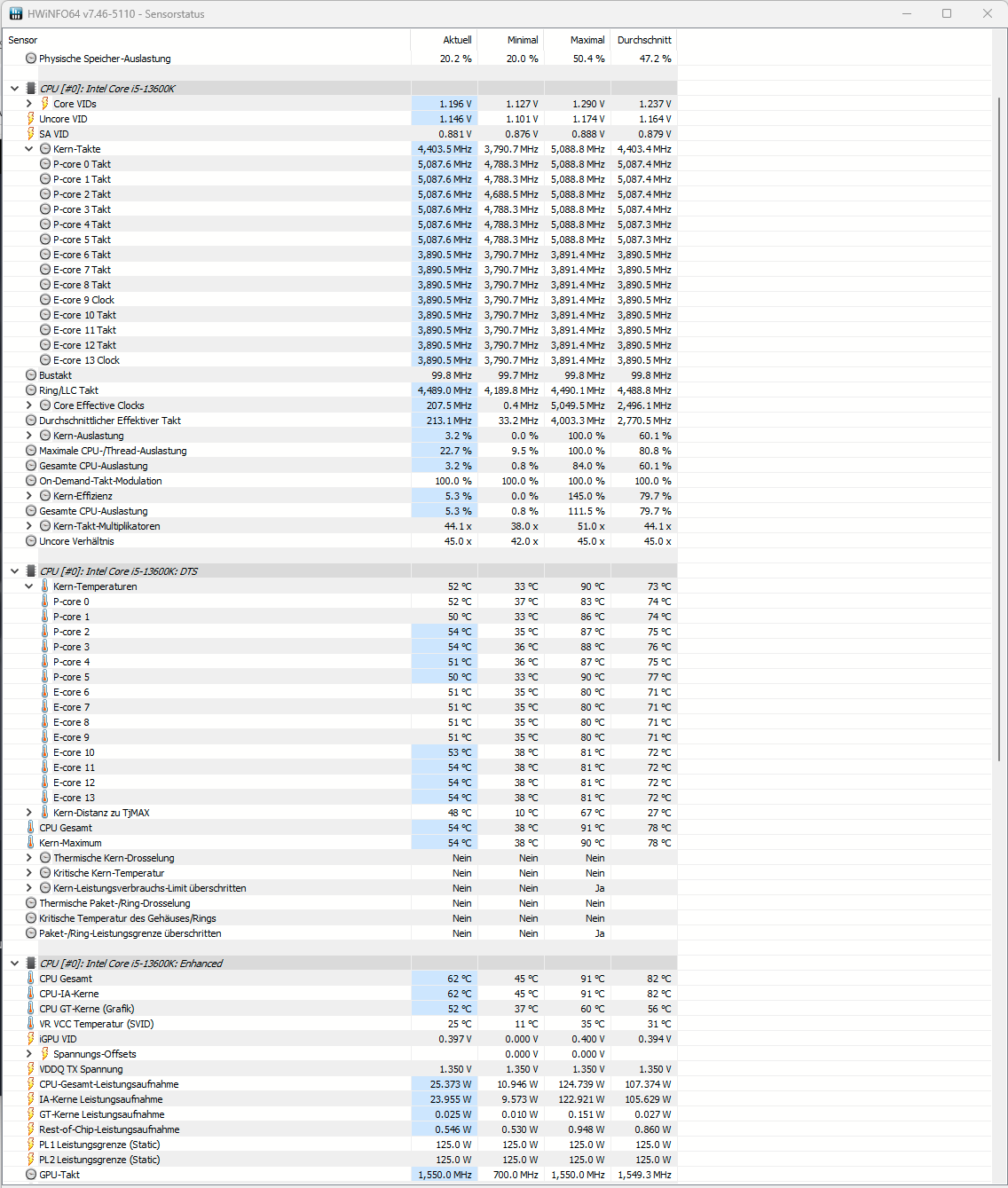The height and width of the screenshot is (1188, 1008).
Task: Click the lightning icon of PL1 Leistungsgrenze (Static)
Action: coord(31,1145)
